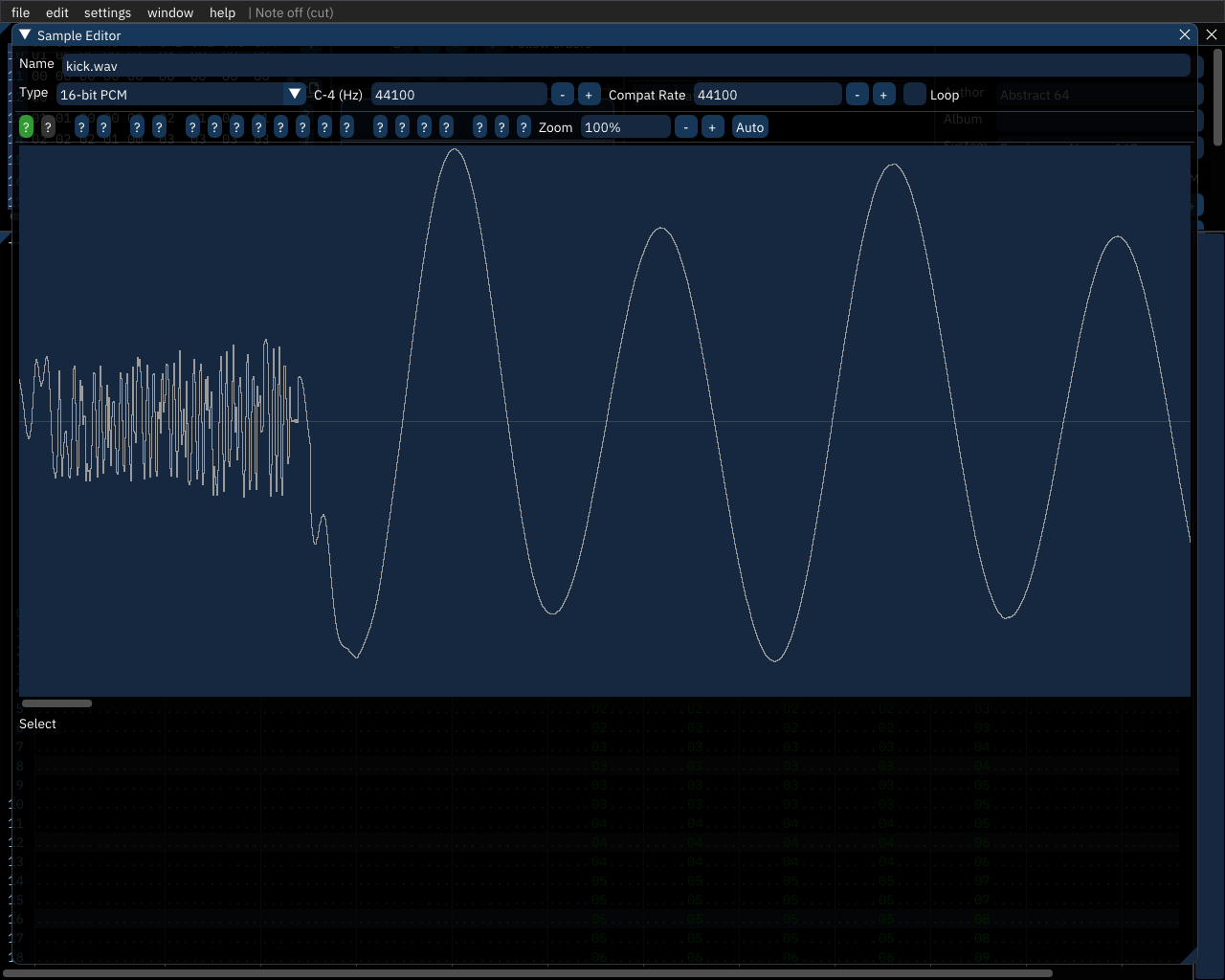
Task: Click the sample Name field containing kick.wav
Action: point(626,65)
